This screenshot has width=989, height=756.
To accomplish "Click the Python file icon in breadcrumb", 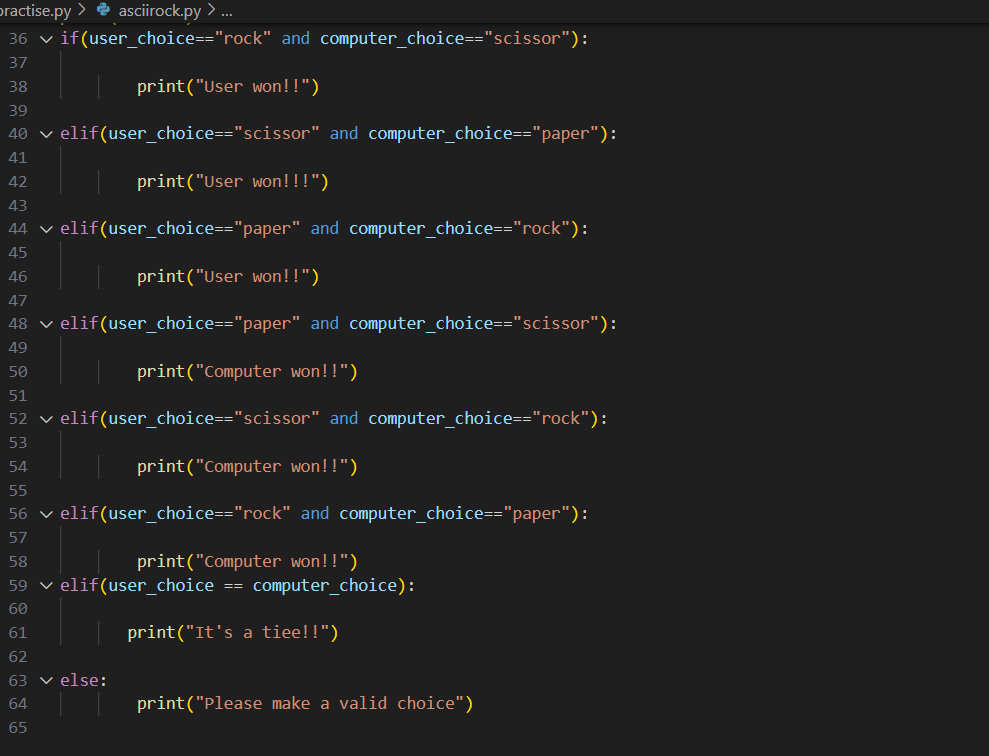I will click(x=103, y=10).
